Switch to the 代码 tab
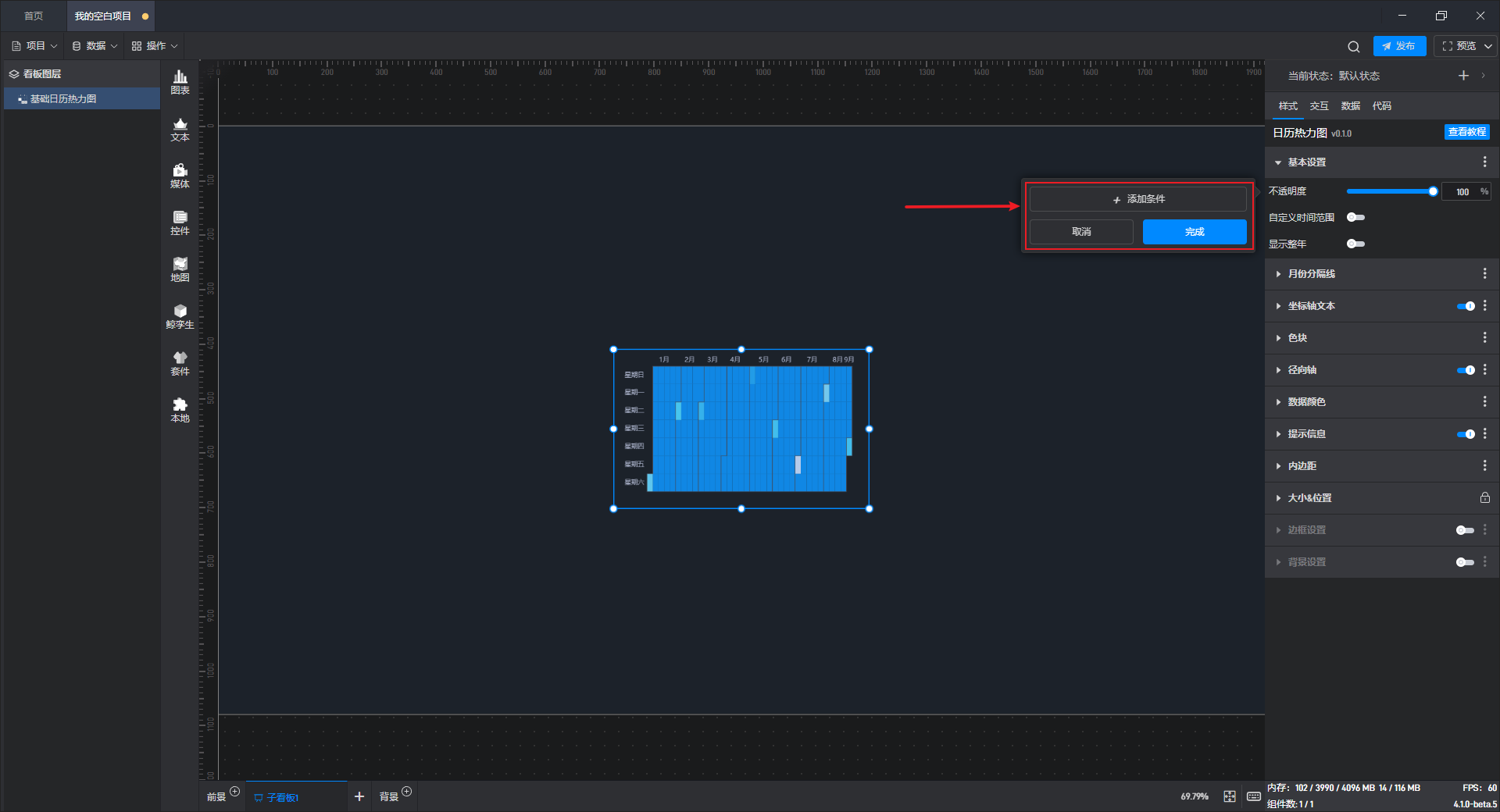1500x812 pixels. pyautogui.click(x=1381, y=106)
